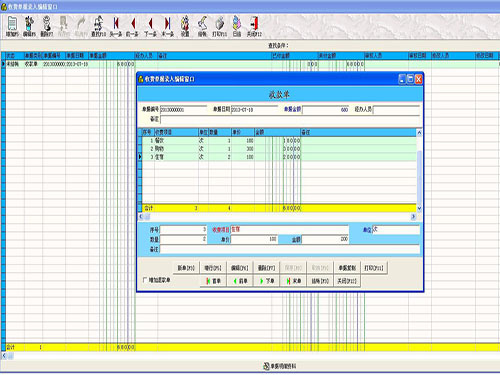The image size is (500, 375).
Task: Click the 删除 (Delete) toolbar icon
Action: point(47,26)
